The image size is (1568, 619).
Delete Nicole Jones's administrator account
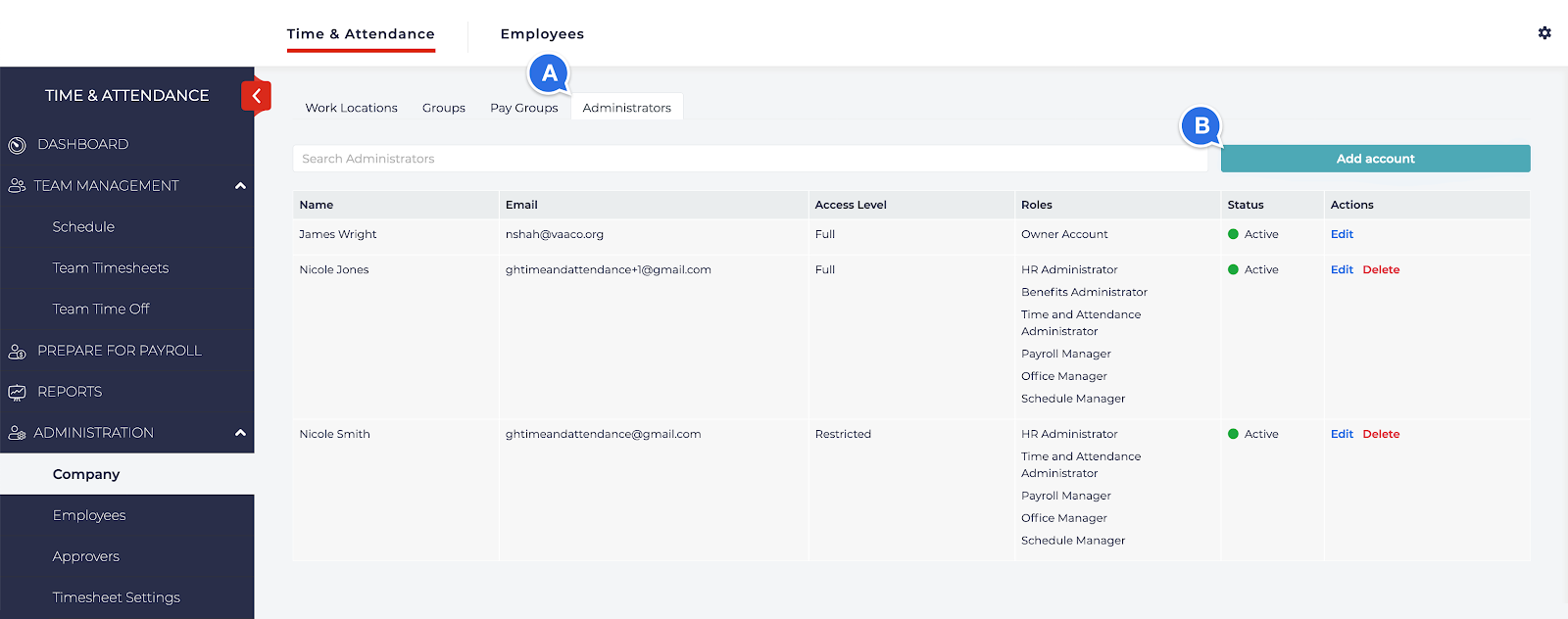(1381, 269)
